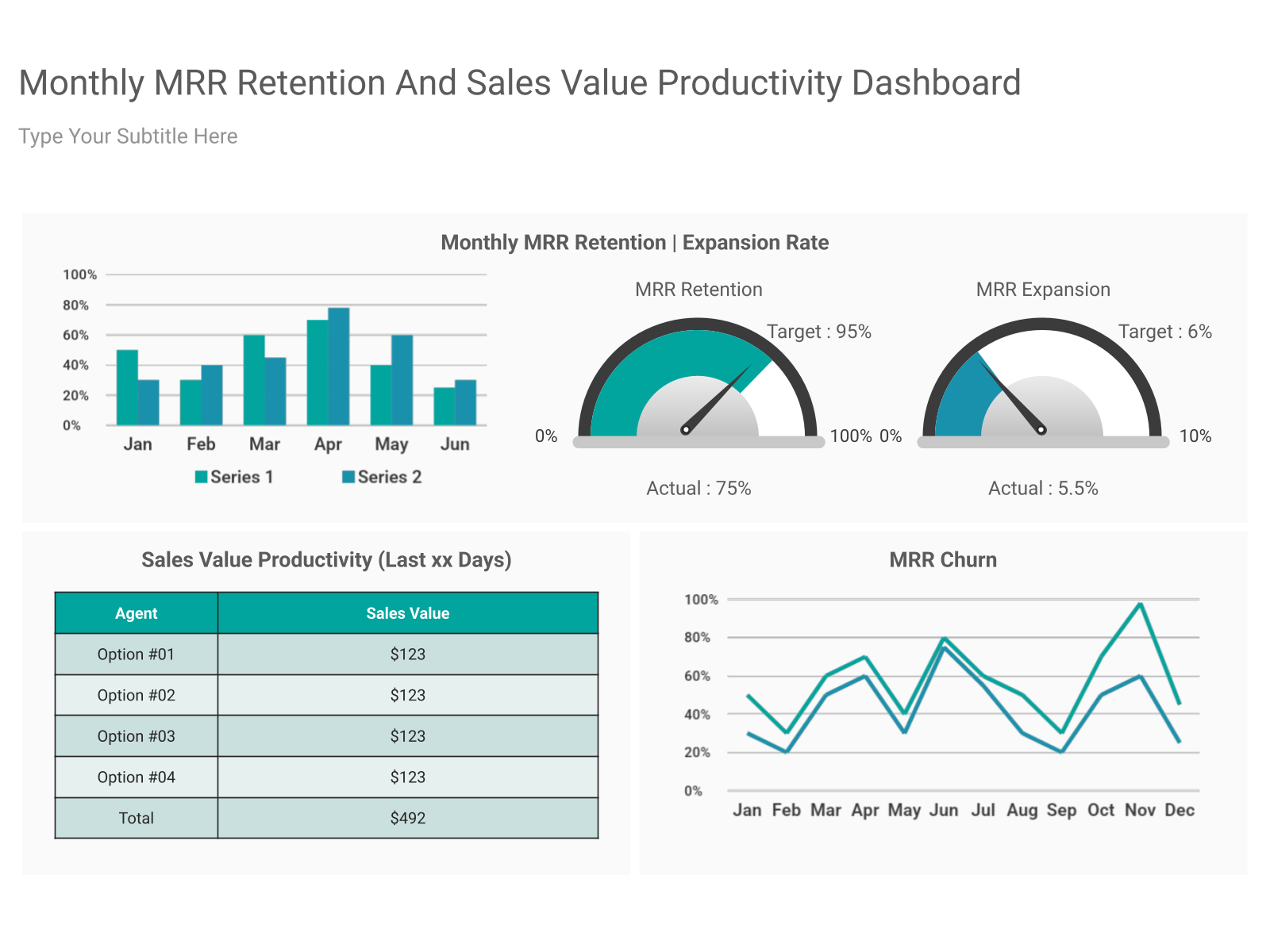
Task: Select the Nov peak on churn line
Action: coord(1141,605)
